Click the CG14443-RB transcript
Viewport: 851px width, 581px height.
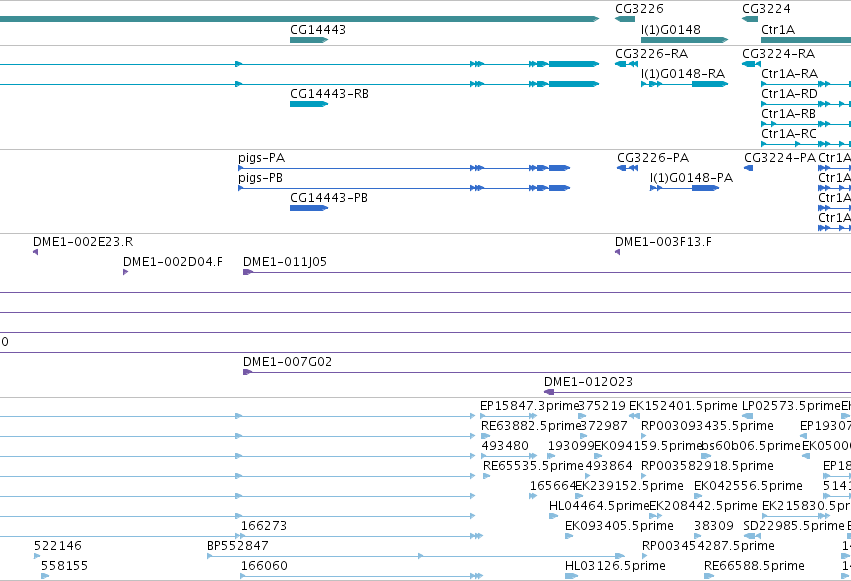click(309, 104)
